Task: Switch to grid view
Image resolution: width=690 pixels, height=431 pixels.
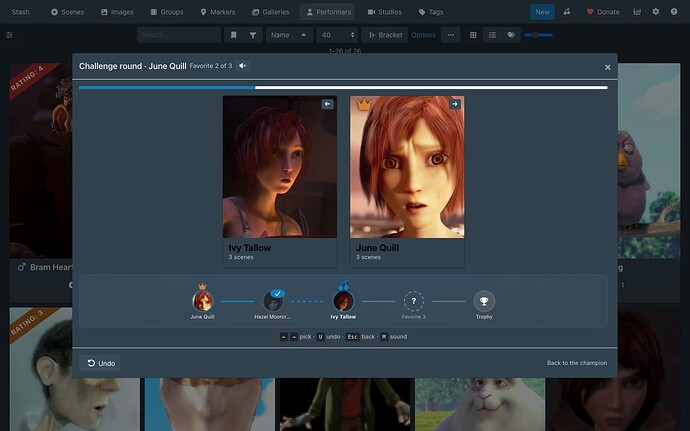Action: pos(473,35)
